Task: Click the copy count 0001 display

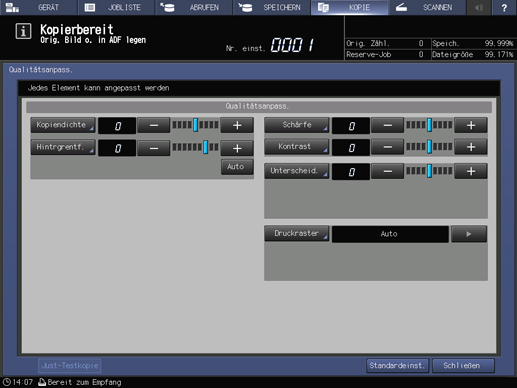Action: [292, 45]
